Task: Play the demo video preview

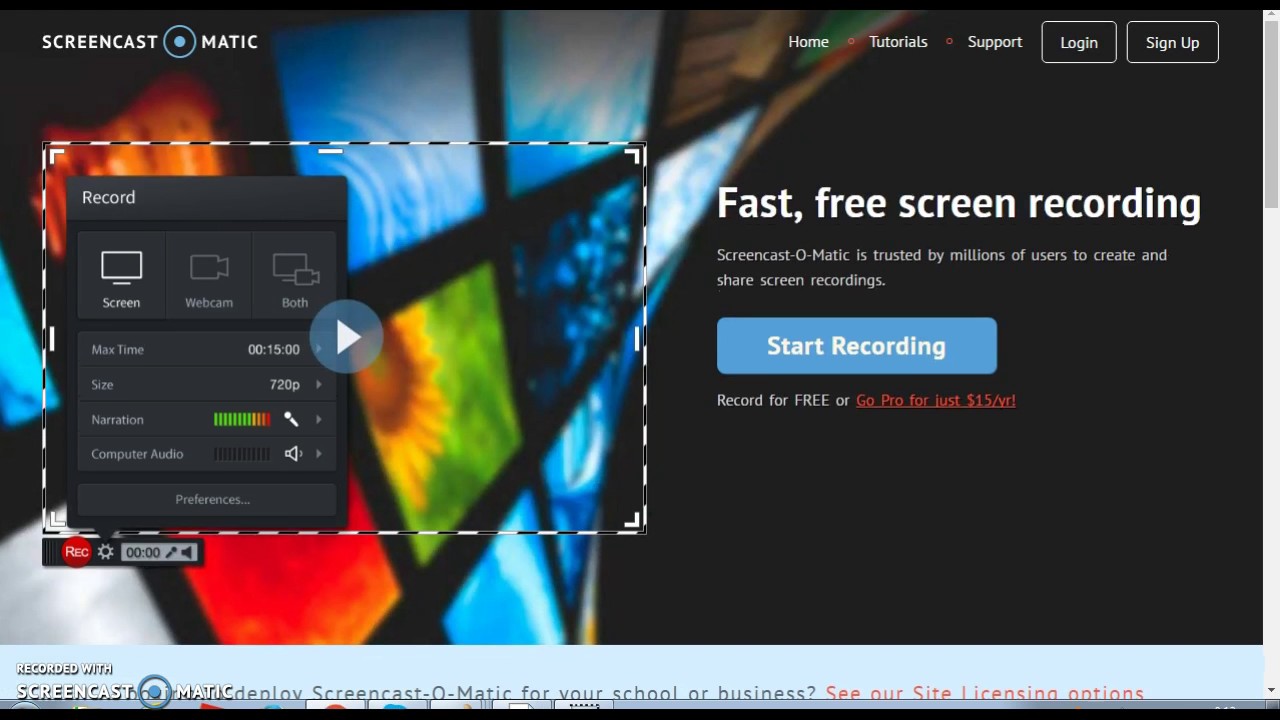Action: coord(346,337)
